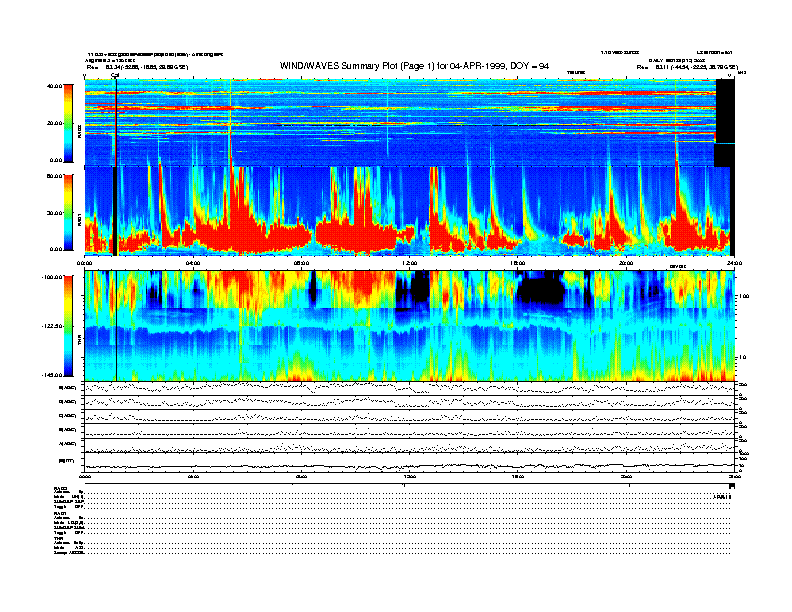Click the WIND/WAVES Summary Plot title

tap(414, 66)
